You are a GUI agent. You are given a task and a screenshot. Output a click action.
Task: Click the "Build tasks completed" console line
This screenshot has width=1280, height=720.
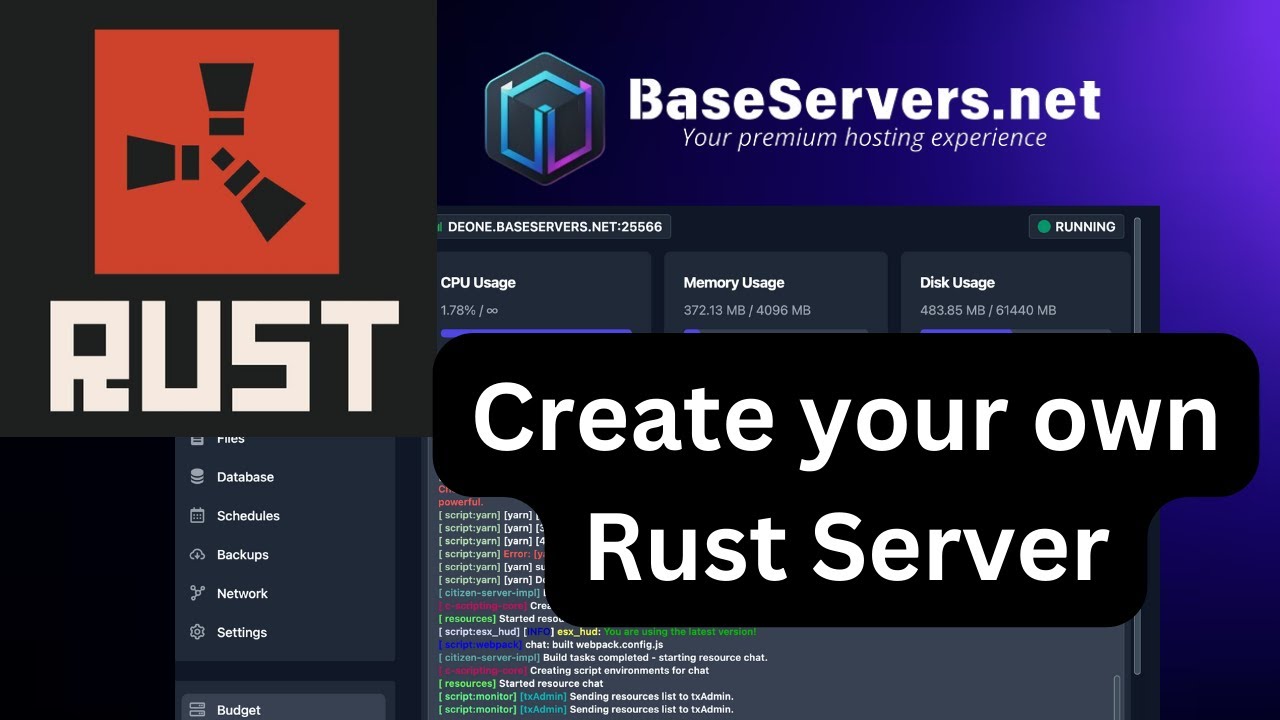[603, 658]
